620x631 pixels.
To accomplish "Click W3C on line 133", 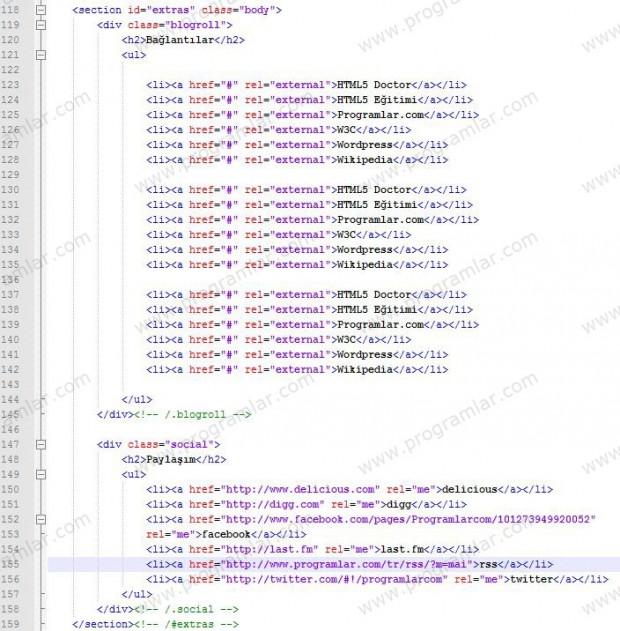I will tap(346, 235).
